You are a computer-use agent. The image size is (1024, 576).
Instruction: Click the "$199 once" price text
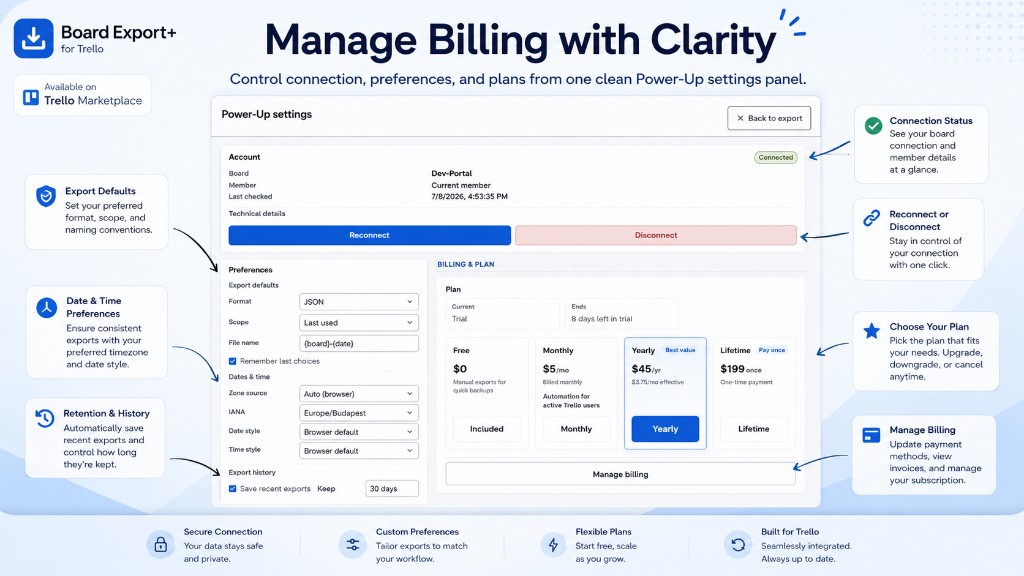[741, 369]
